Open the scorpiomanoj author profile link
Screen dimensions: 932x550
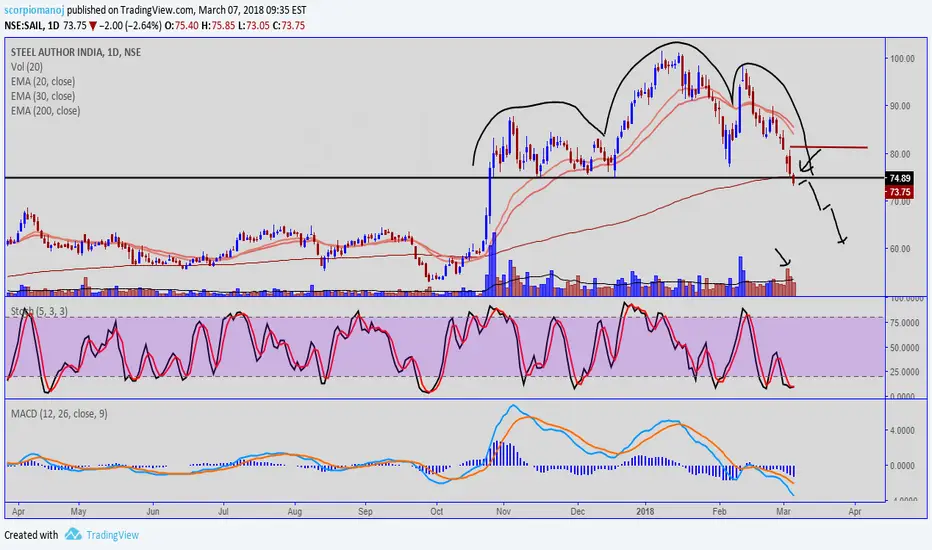pyautogui.click(x=34, y=10)
